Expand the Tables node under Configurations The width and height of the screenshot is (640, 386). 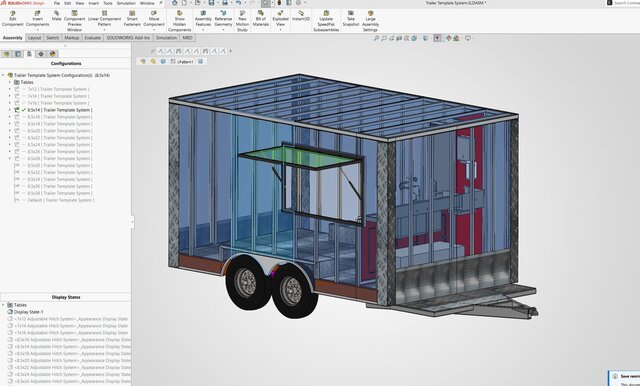tap(10, 82)
